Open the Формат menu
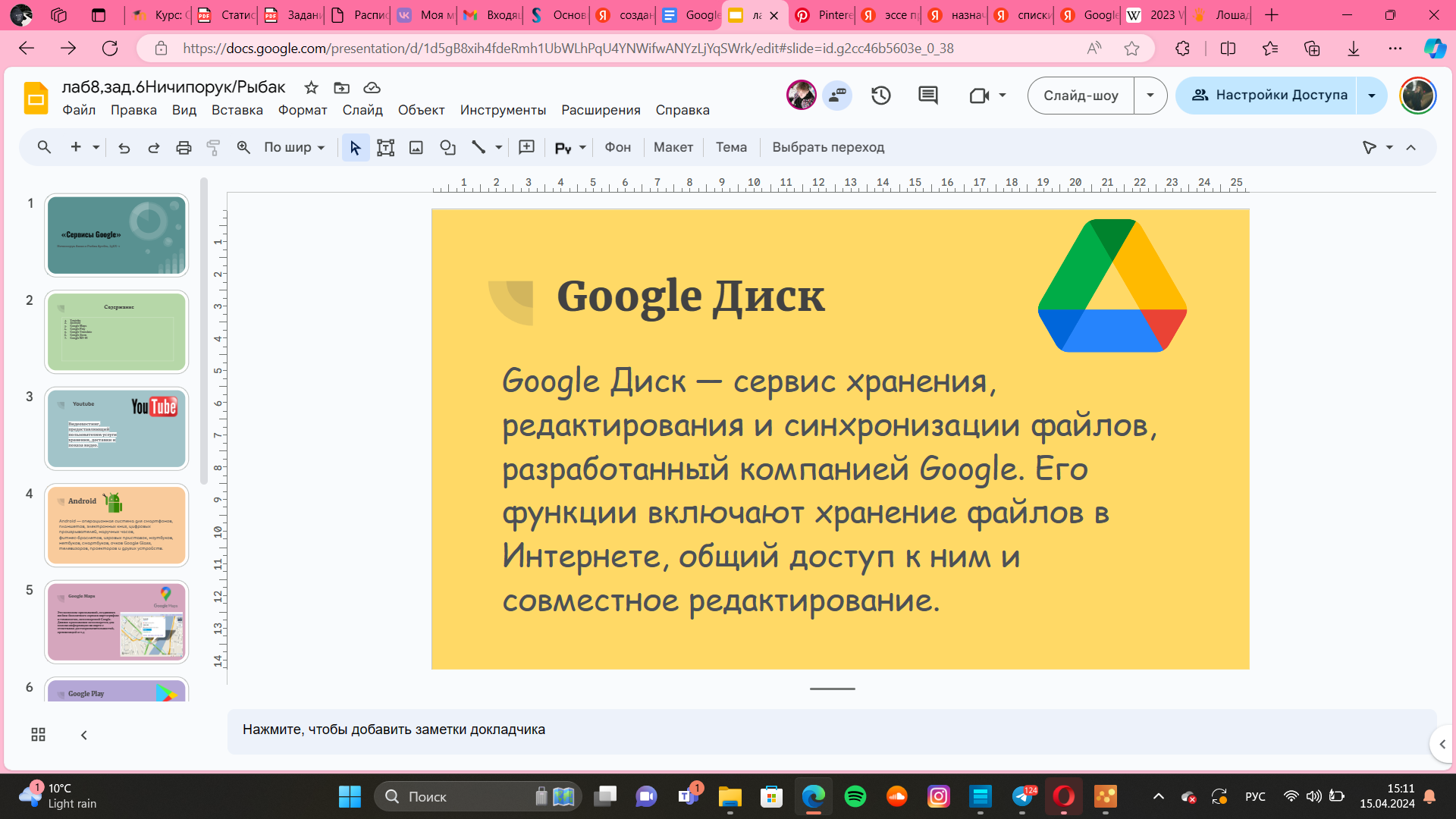The height and width of the screenshot is (819, 1456). coord(303,110)
